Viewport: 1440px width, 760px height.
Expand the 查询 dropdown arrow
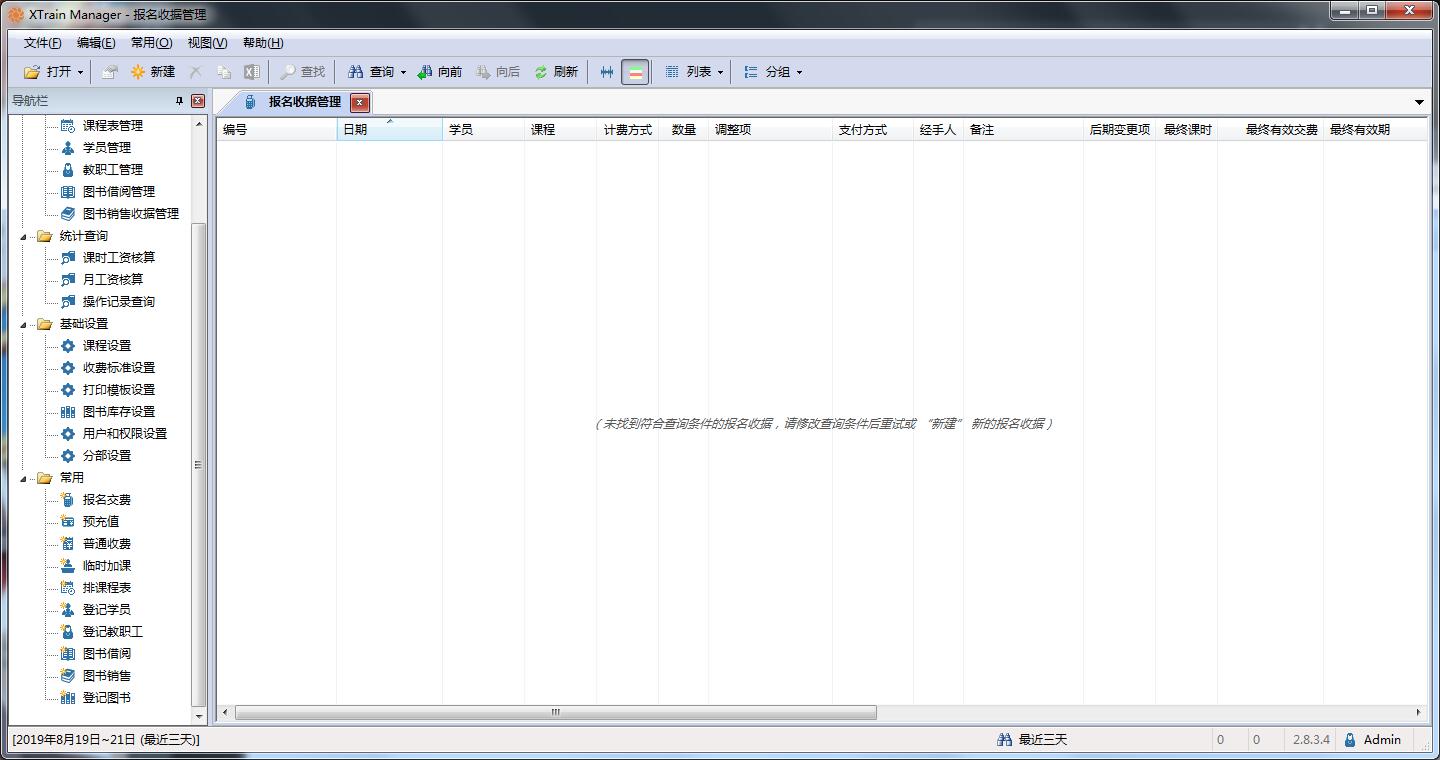[x=403, y=72]
